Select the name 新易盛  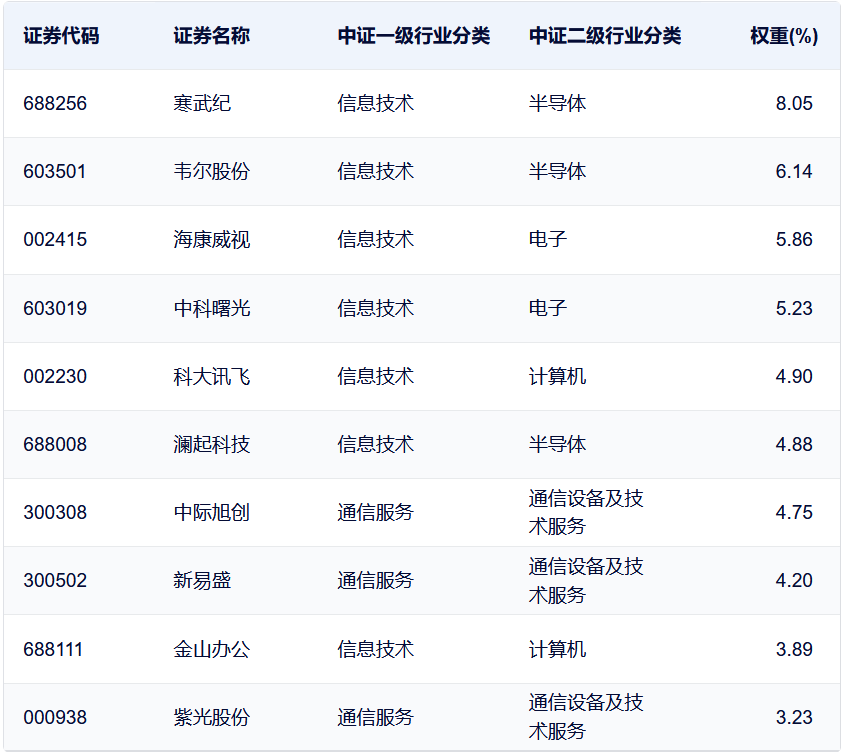202,581
